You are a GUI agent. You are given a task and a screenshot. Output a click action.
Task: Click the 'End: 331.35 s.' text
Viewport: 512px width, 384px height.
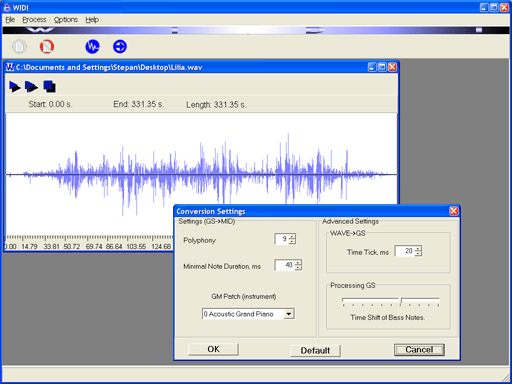coord(138,104)
